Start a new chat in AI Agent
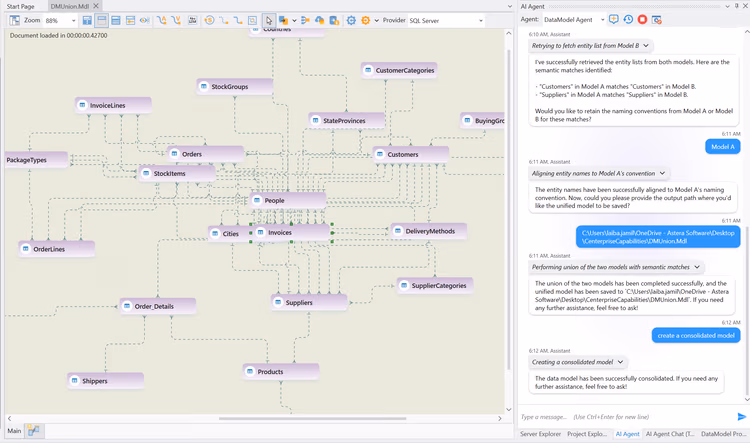The height and width of the screenshot is (443, 750). pyautogui.click(x=614, y=19)
